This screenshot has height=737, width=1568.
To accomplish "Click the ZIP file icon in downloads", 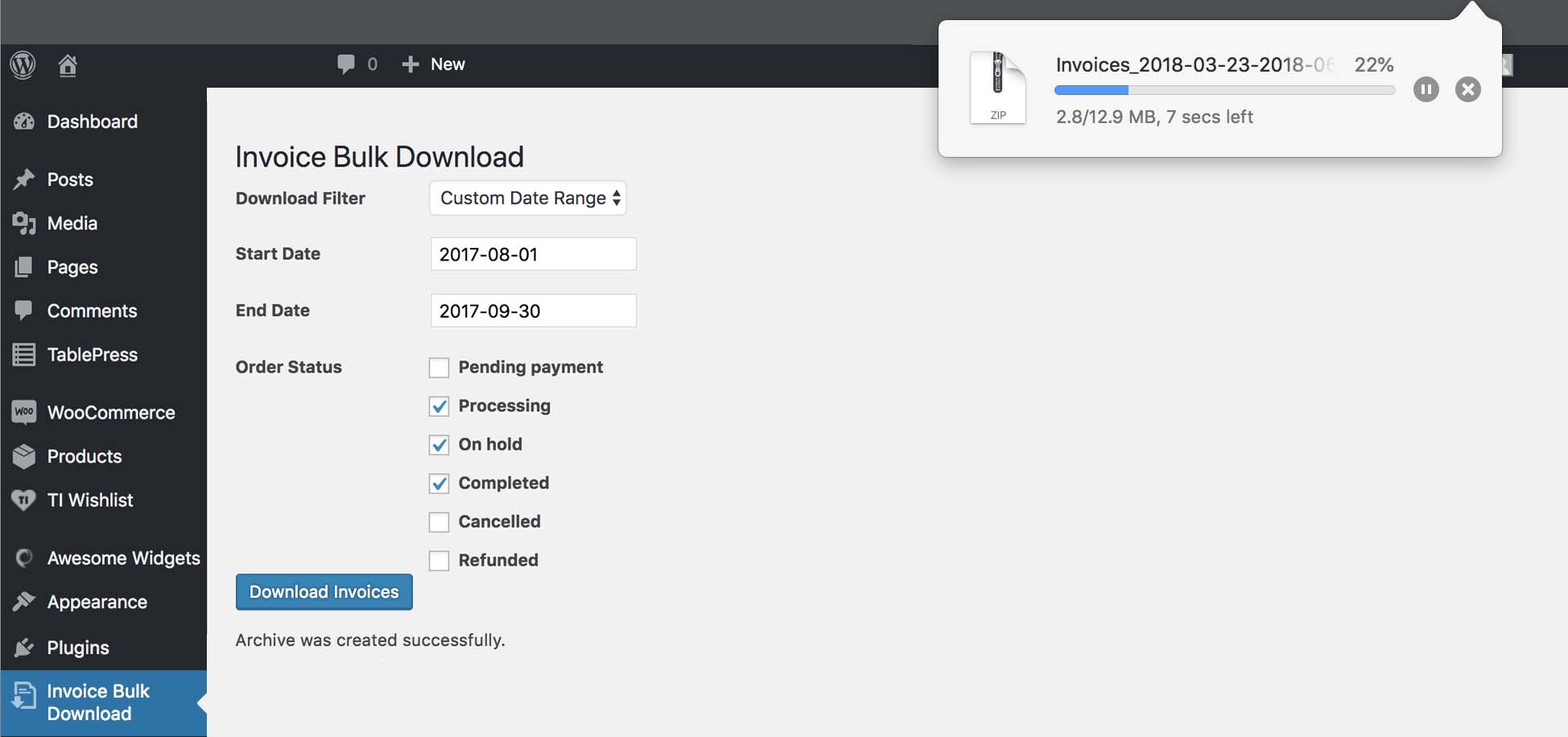I will point(998,88).
